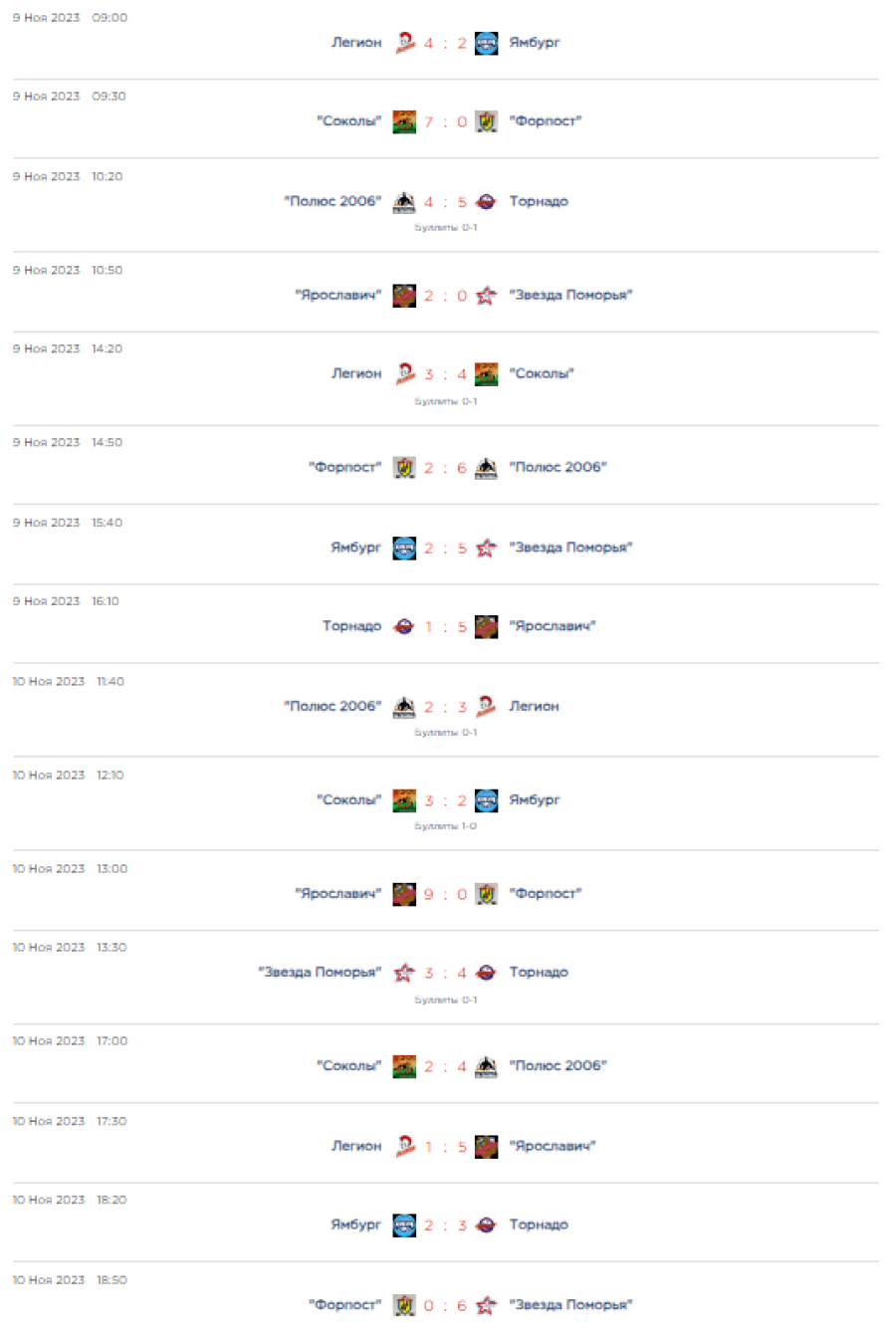Viewport: 896px width, 1341px height.
Task: Open Ямбург team in the 18:20 match
Action: pyautogui.click(x=356, y=1225)
